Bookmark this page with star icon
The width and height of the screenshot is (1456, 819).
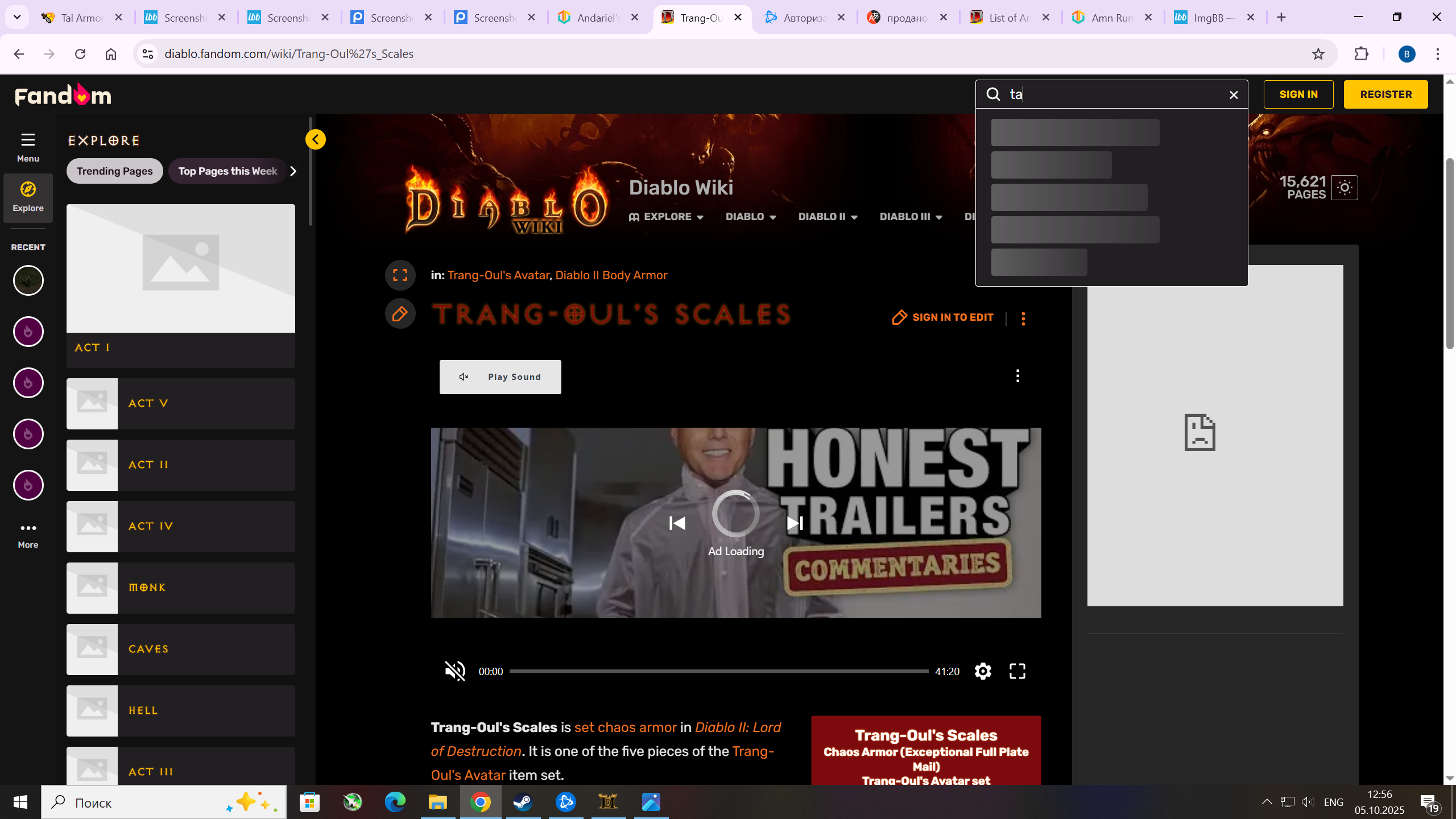[x=1318, y=54]
